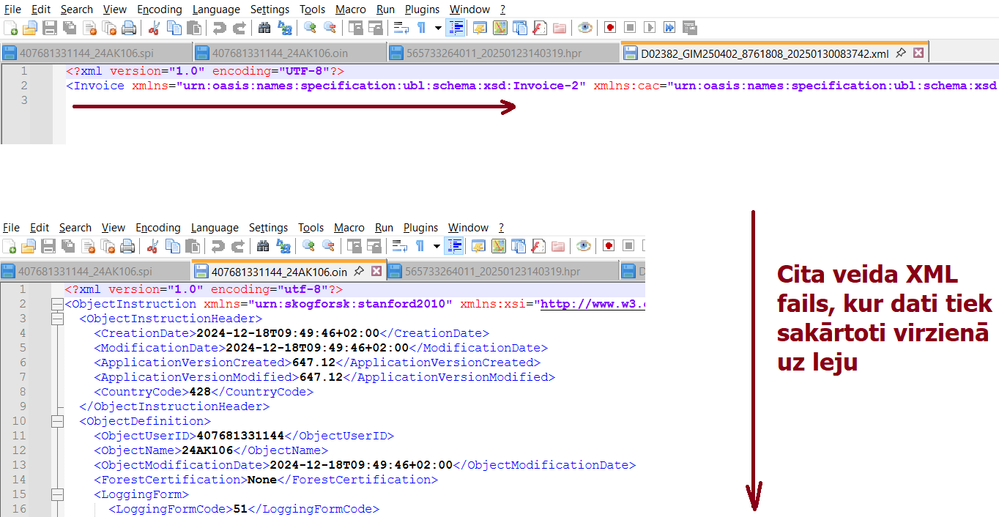Open Show symbol dropdown arrow in upper toolbar
The width and height of the screenshot is (999, 517).
pos(438,28)
